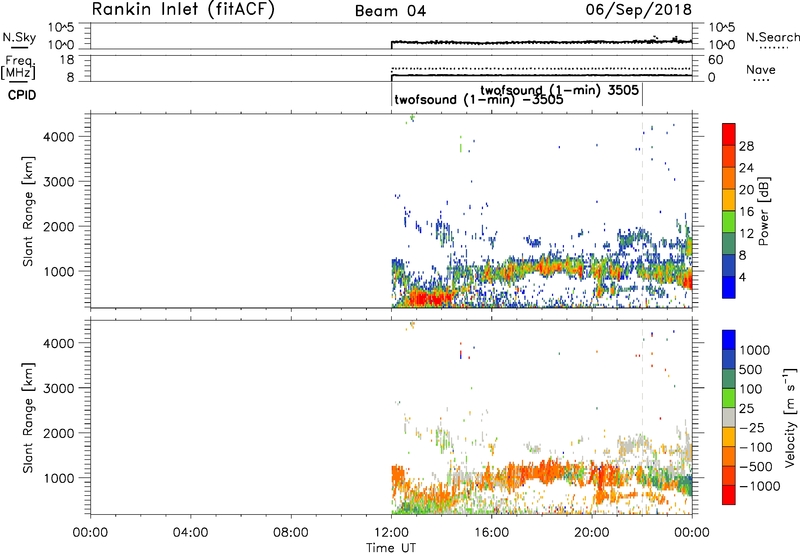The image size is (800, 554).
Task: Click the dashed vertical CPID change line in the velocity panel
Action: [x=642, y=377]
